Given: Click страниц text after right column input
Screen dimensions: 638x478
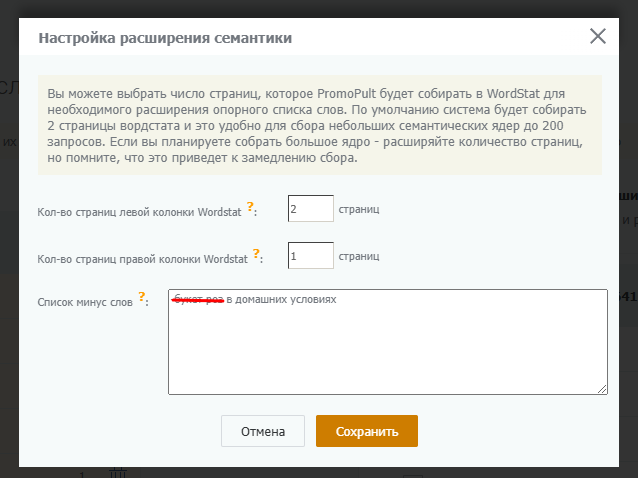Looking at the screenshot, I should click(359, 256).
